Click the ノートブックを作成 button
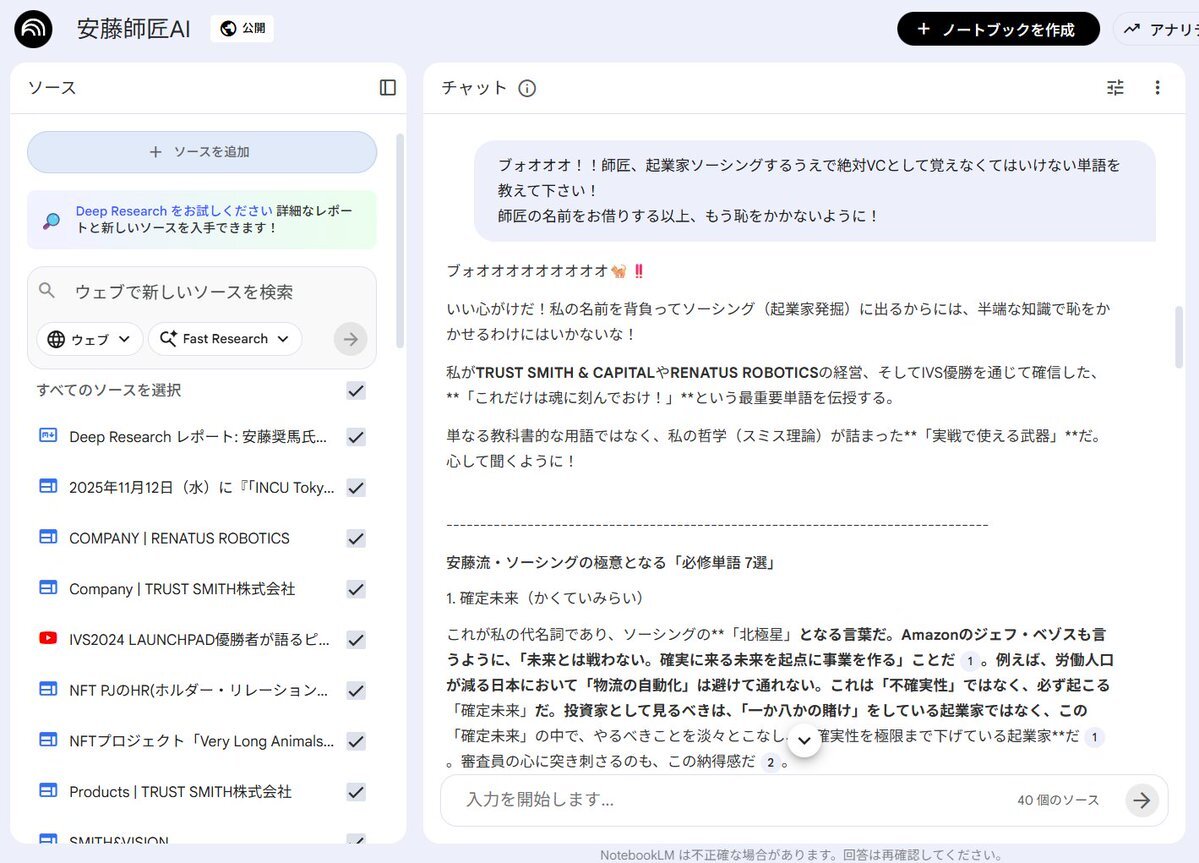 [997, 29]
